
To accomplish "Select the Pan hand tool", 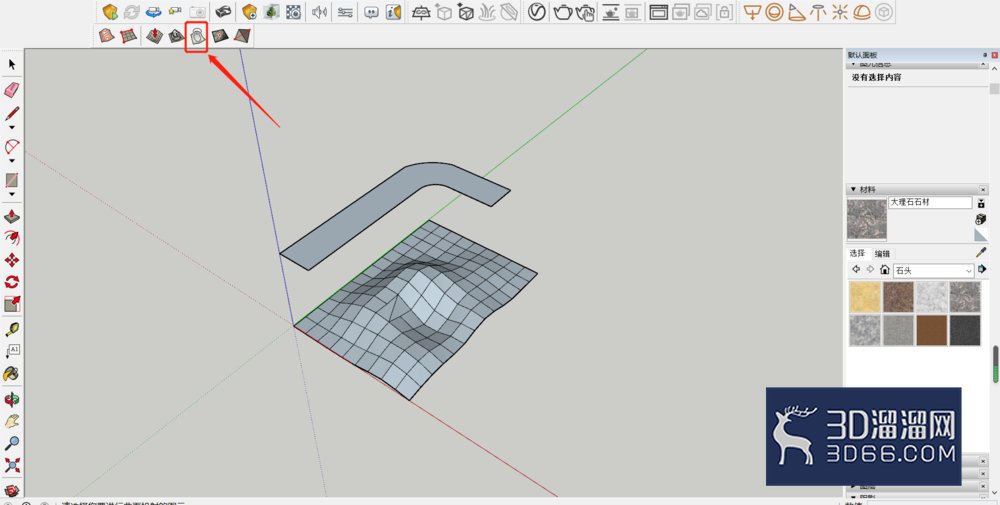I will (x=12, y=421).
